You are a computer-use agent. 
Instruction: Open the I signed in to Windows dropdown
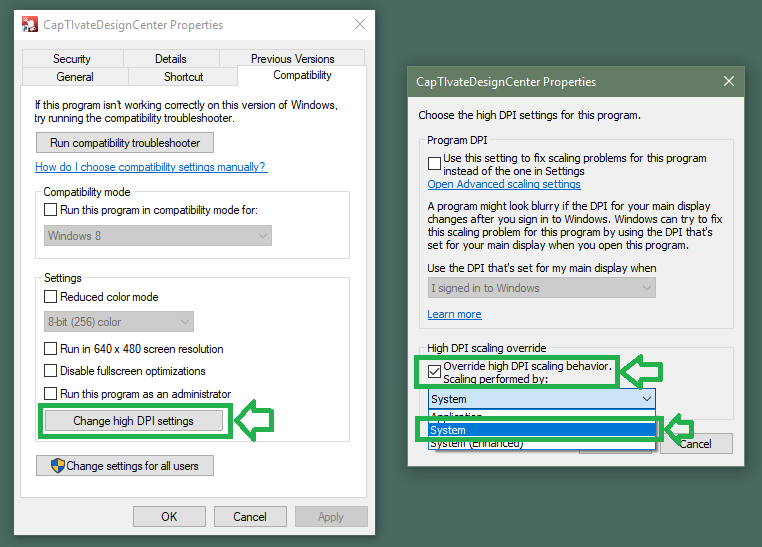[541, 288]
